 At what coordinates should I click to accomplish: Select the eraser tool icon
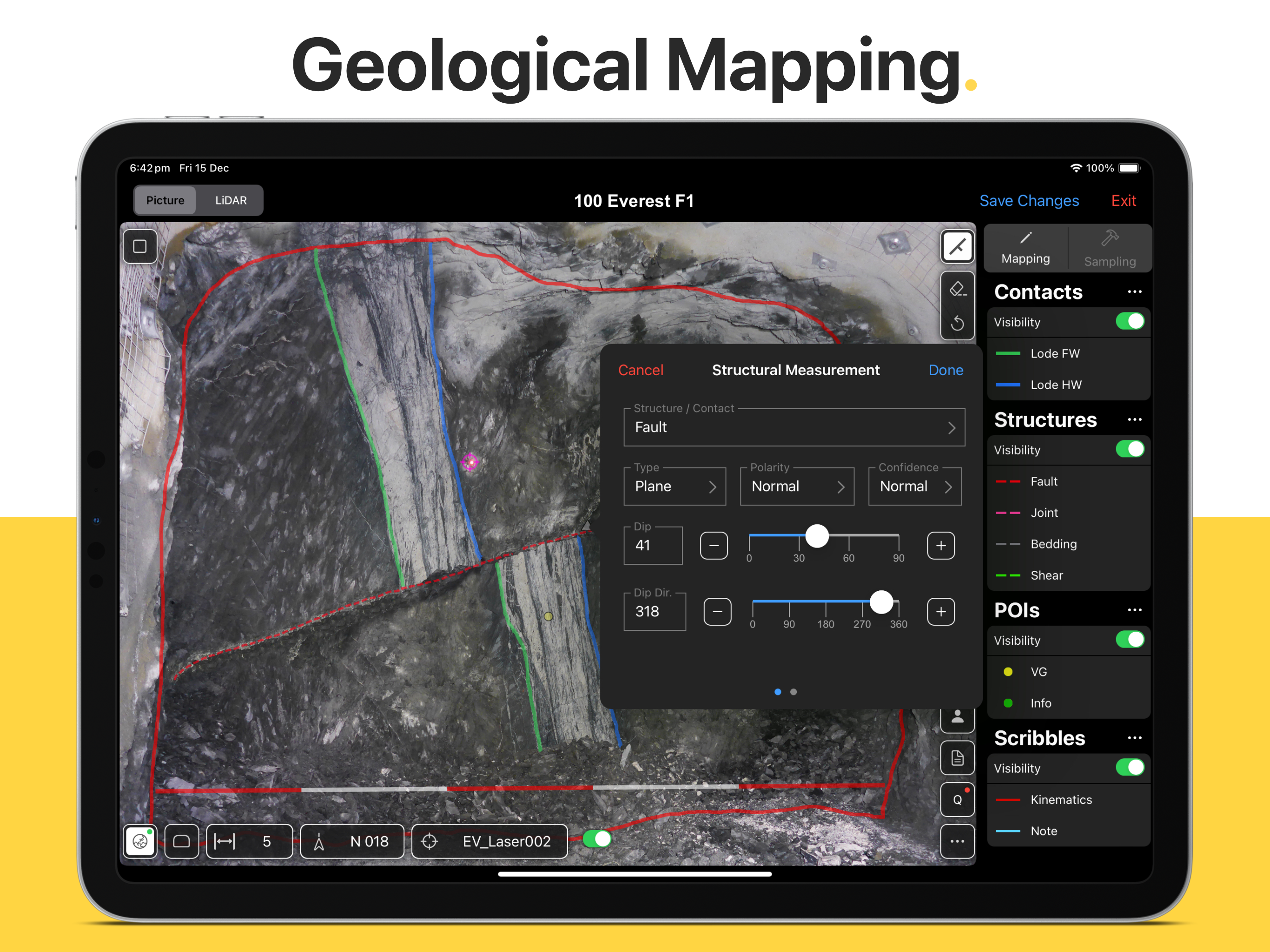[957, 290]
